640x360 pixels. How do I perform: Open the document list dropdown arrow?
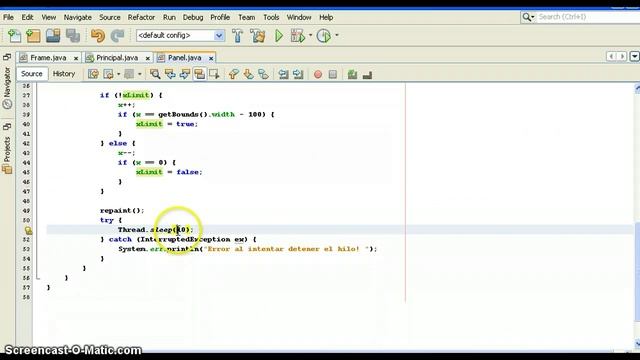point(635,56)
